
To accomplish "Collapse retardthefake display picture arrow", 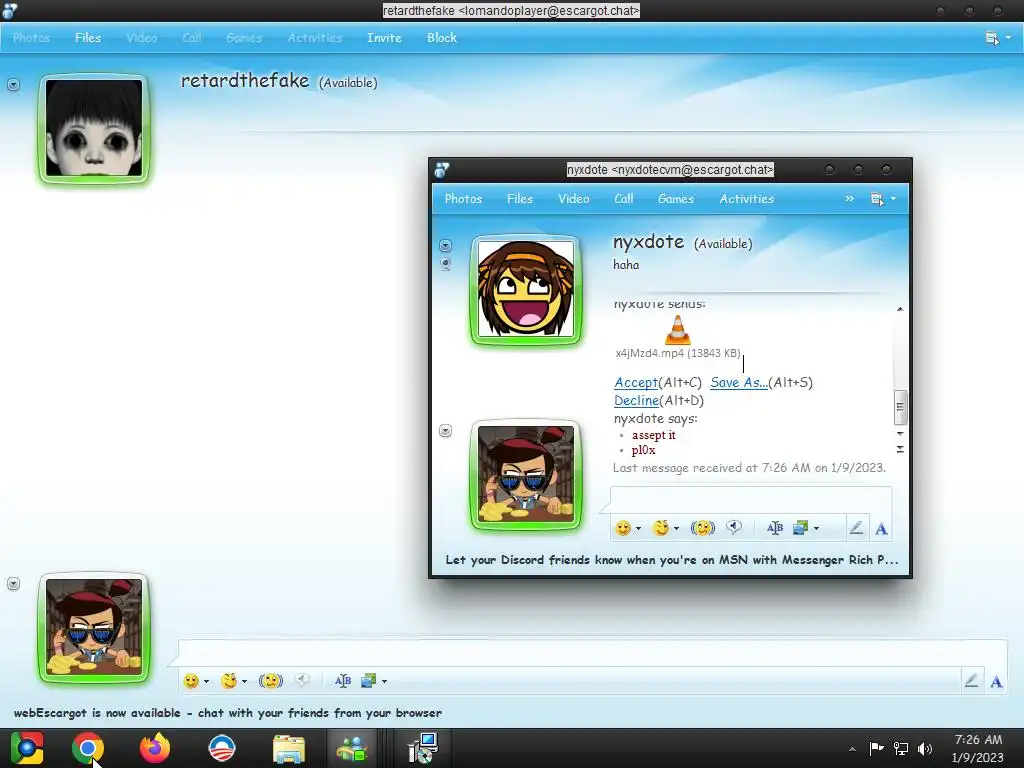I will pyautogui.click(x=13, y=84).
